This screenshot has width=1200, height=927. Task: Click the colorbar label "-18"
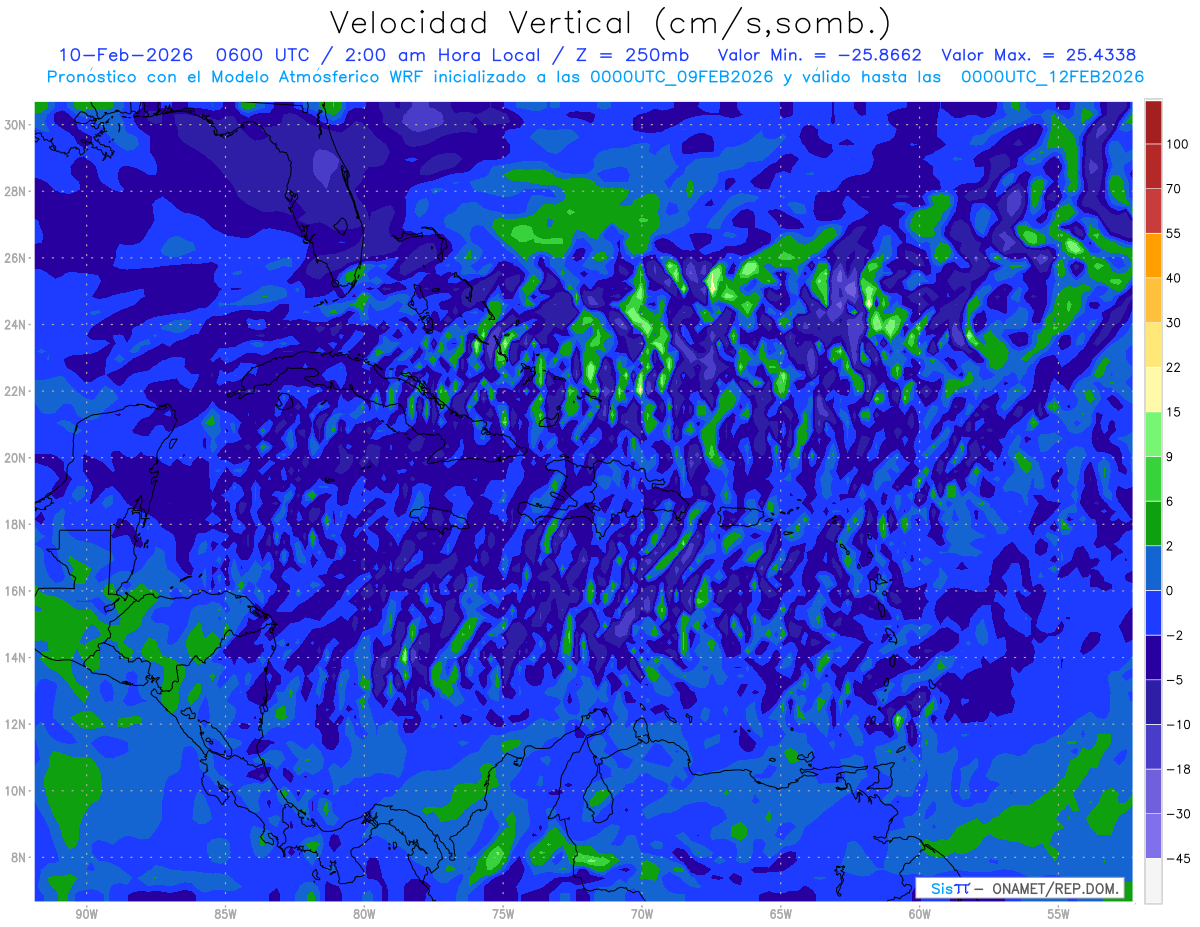tap(1177, 769)
